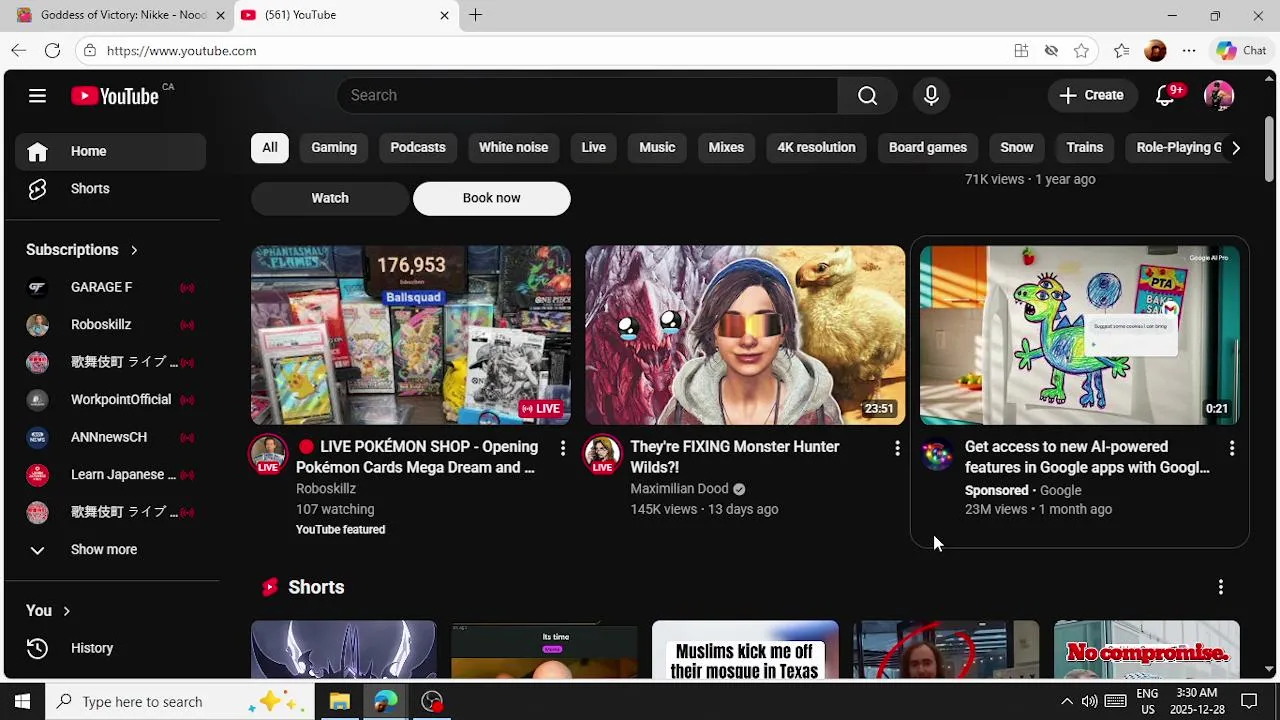Open the Roboskillz subscription in the sidebar
The height and width of the screenshot is (720, 1280).
tap(110, 324)
